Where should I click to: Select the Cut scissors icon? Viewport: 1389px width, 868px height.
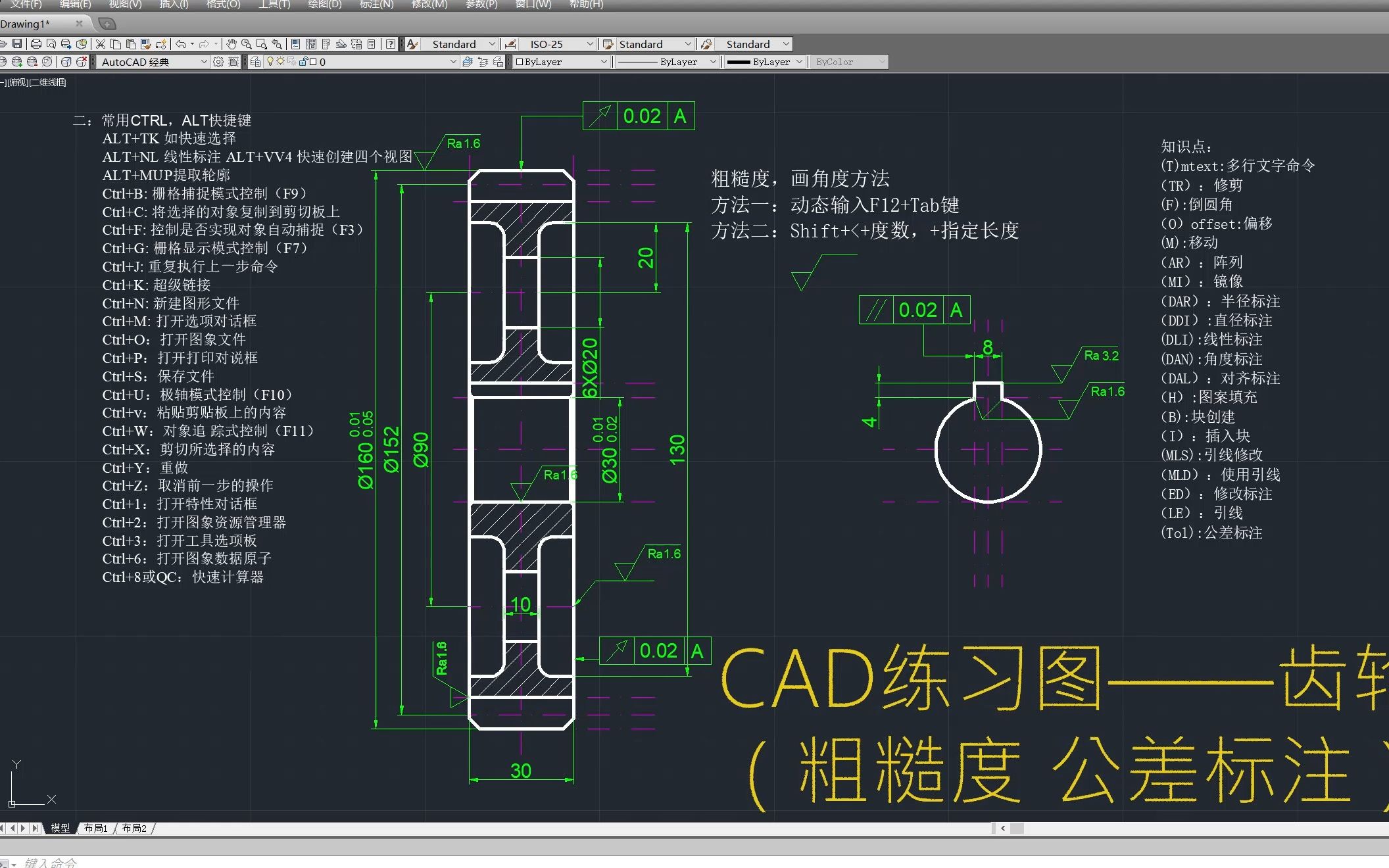pyautogui.click(x=101, y=44)
